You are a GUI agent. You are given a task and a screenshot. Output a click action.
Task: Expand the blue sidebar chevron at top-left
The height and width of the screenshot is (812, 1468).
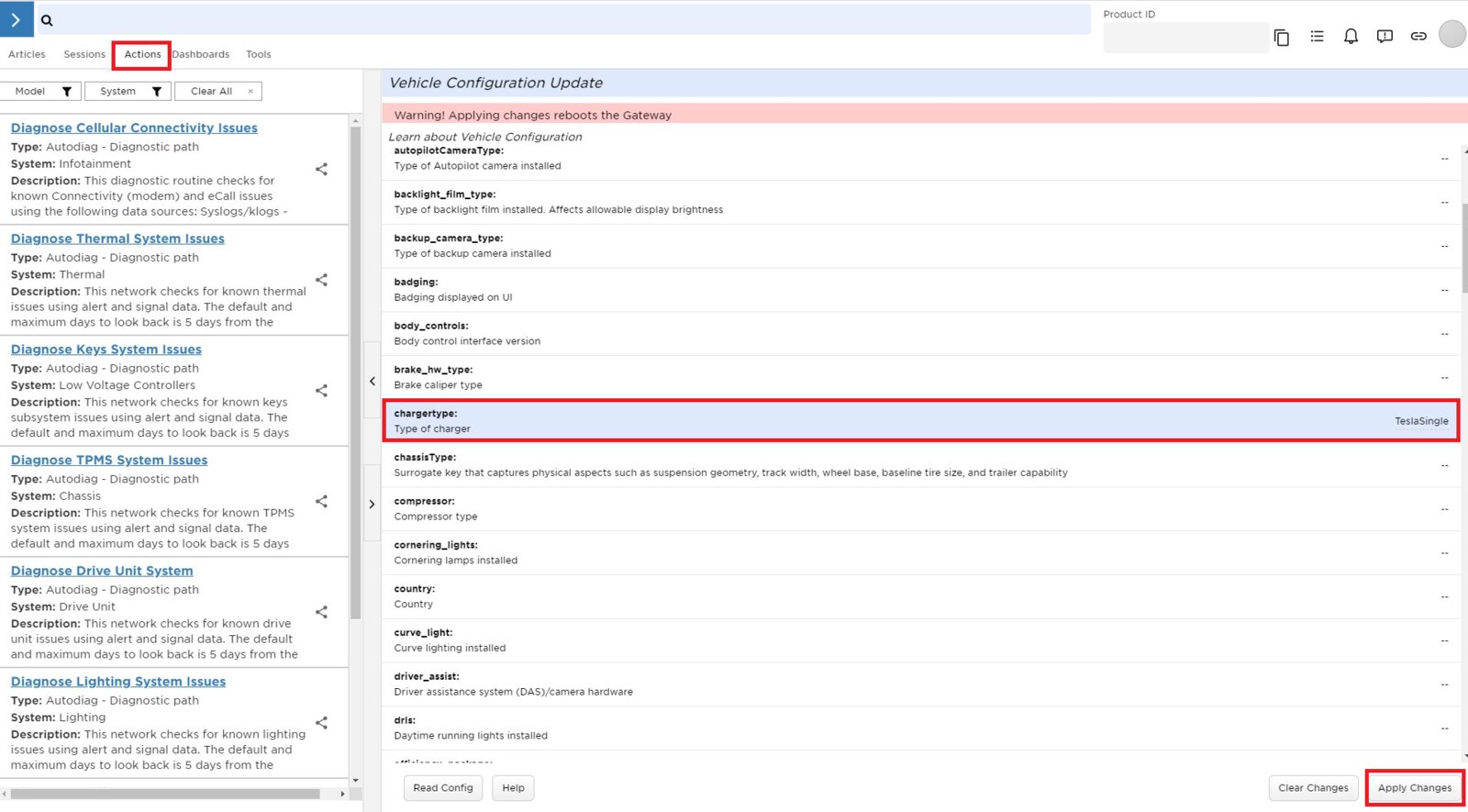pos(17,19)
